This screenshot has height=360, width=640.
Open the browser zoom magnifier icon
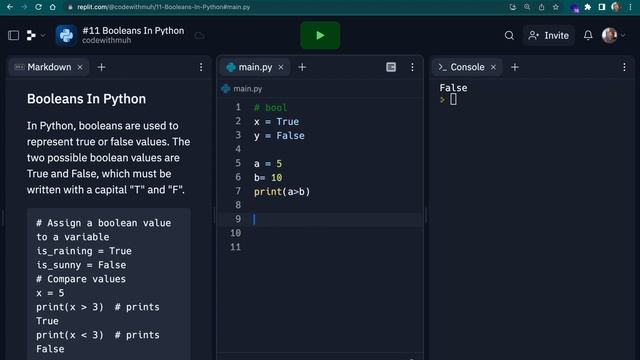[527, 7]
